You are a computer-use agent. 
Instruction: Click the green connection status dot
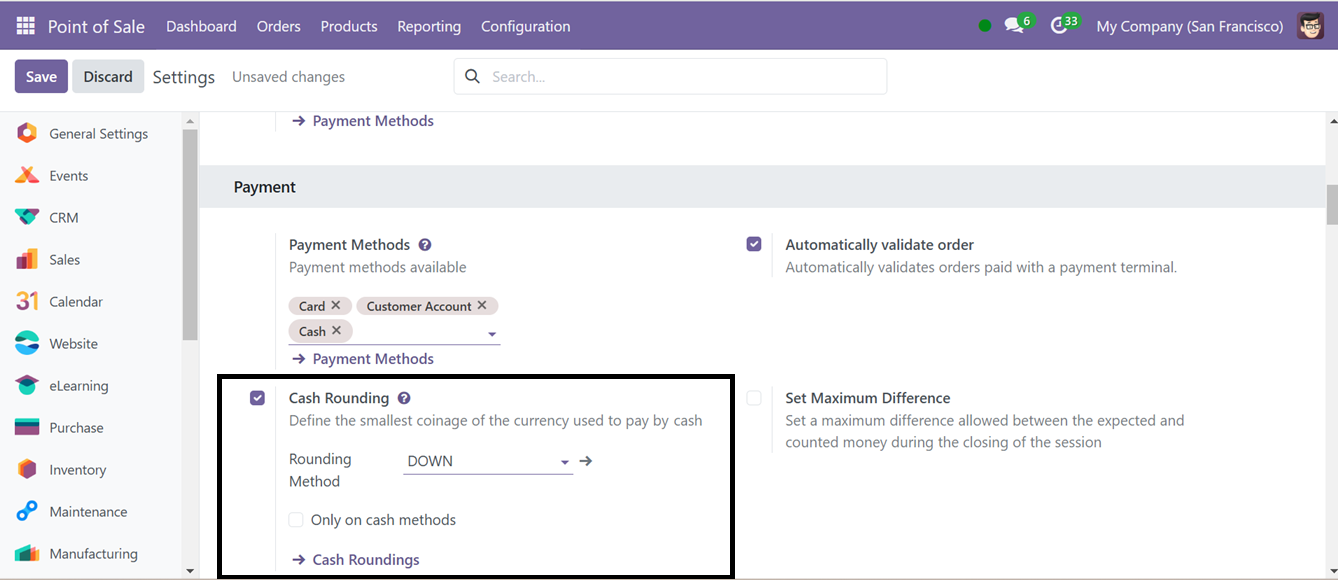pyautogui.click(x=985, y=26)
